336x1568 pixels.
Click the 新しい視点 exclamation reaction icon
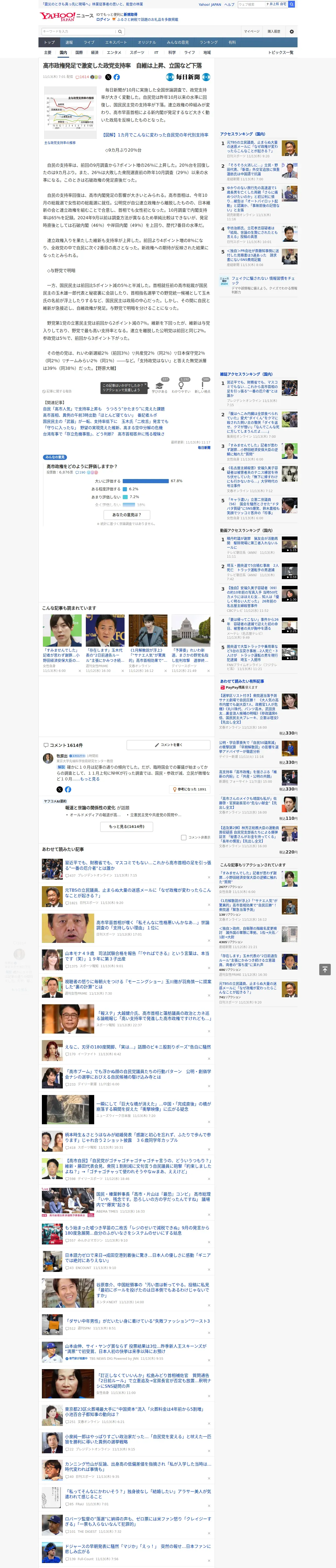(203, 385)
